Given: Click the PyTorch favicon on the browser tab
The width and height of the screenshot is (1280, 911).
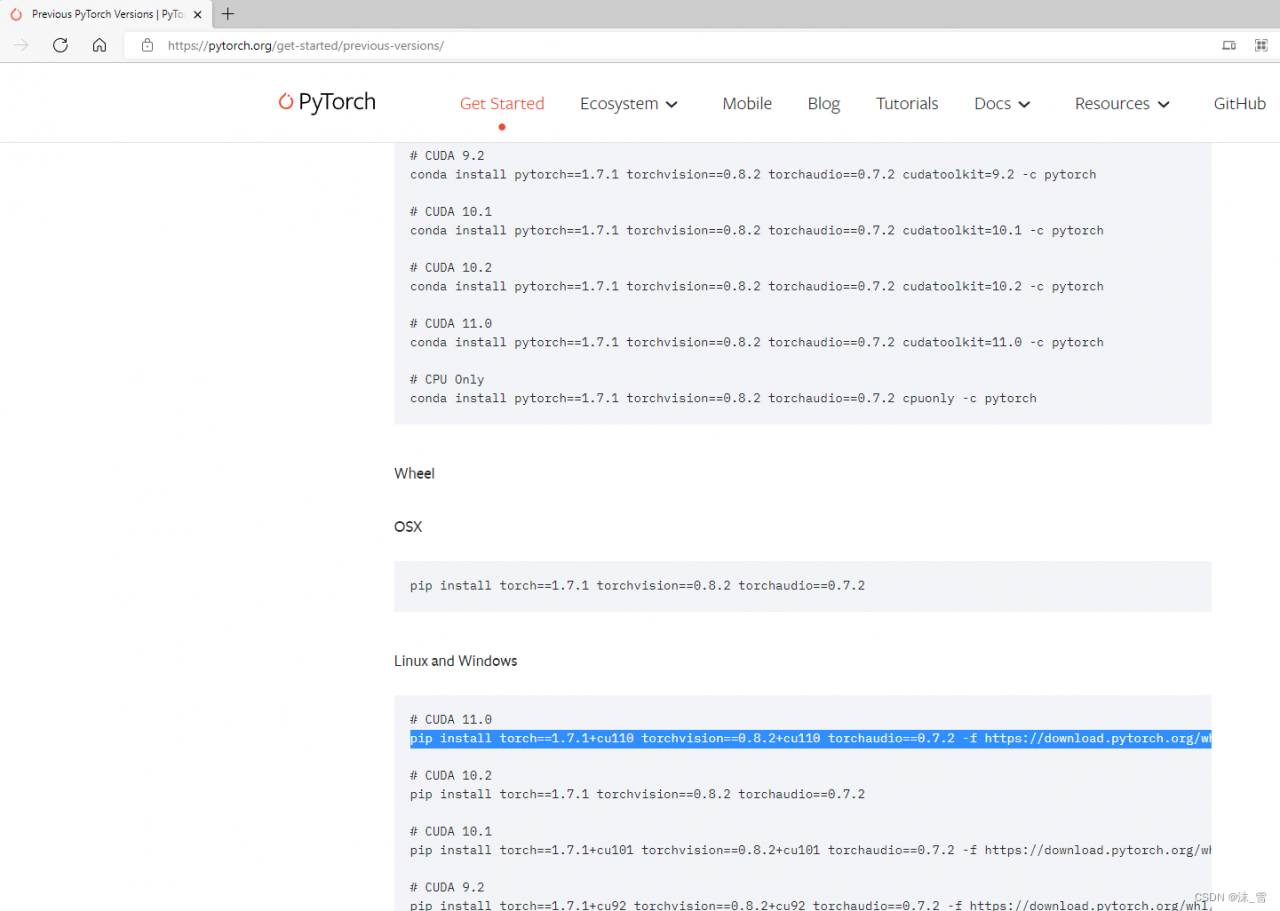Looking at the screenshot, I should pos(16,14).
